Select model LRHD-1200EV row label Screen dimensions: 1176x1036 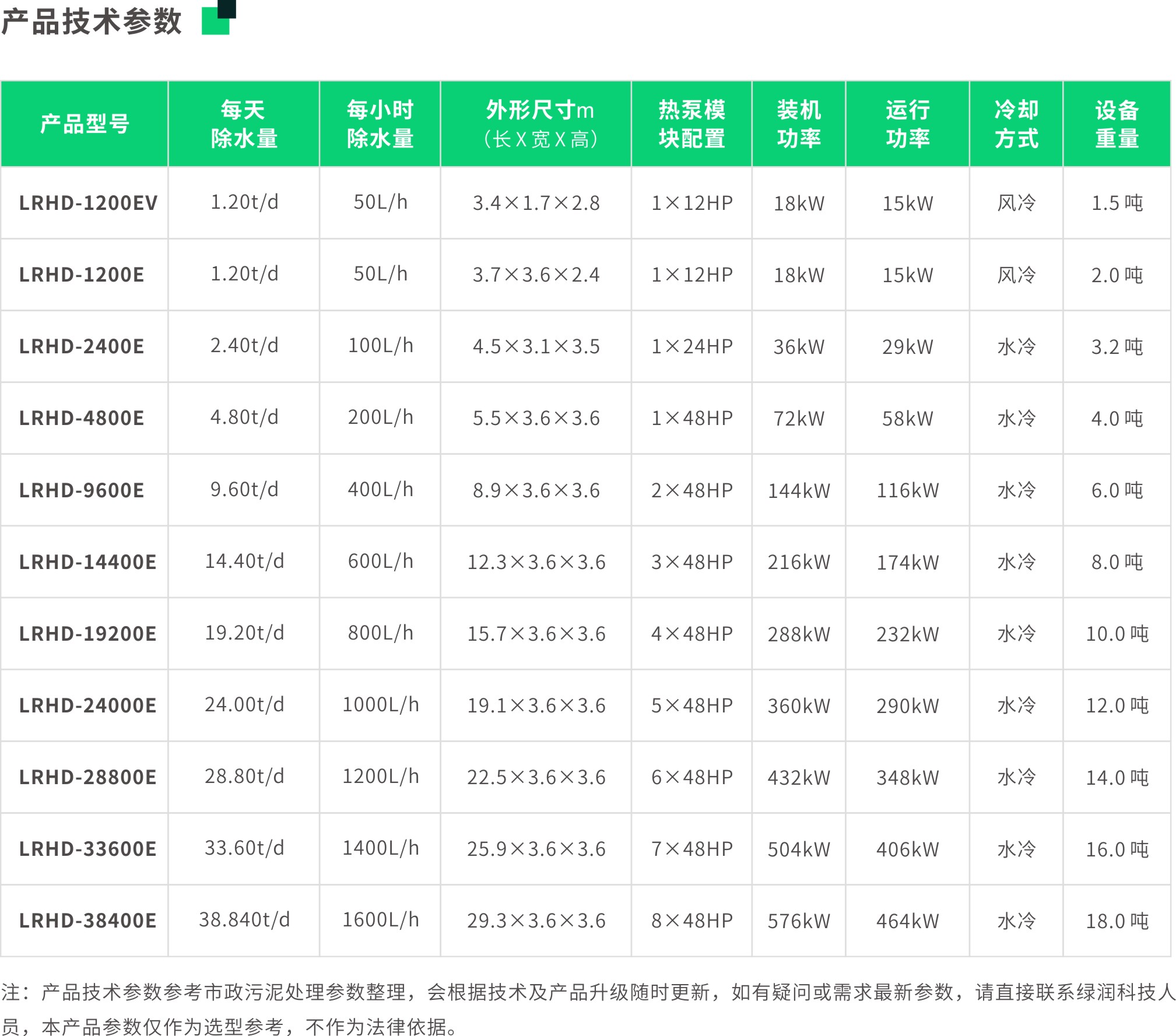[88, 203]
